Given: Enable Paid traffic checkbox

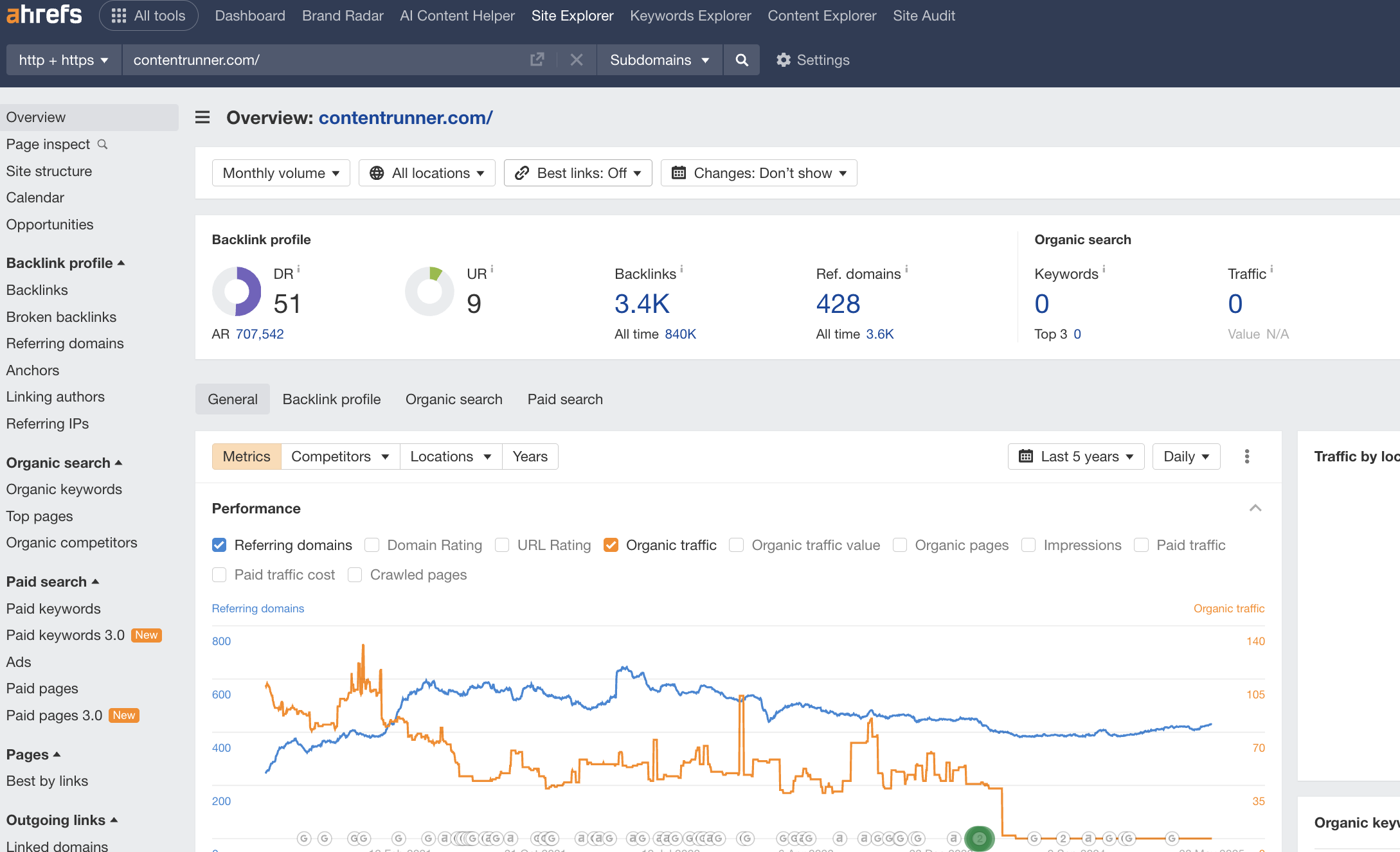Looking at the screenshot, I should 1141,545.
